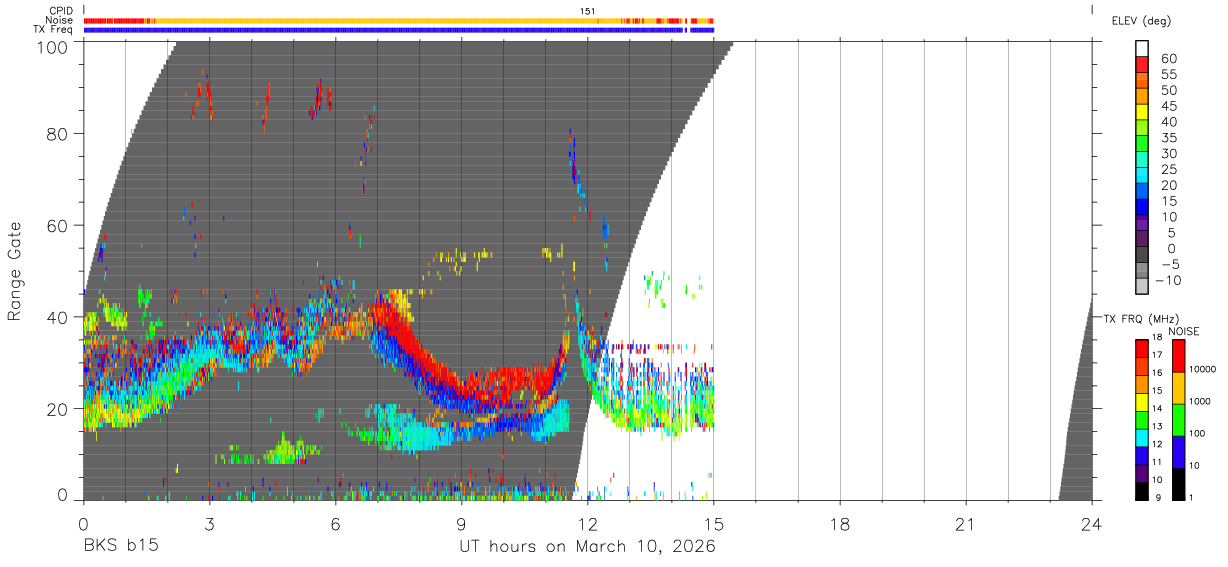
Task: Pick the green segment of the NOISE color bar
Action: point(1178,420)
